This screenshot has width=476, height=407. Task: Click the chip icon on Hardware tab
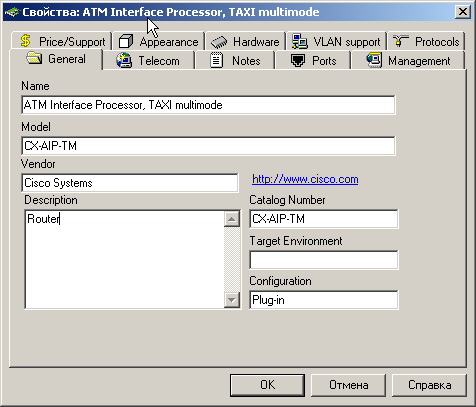coord(219,42)
